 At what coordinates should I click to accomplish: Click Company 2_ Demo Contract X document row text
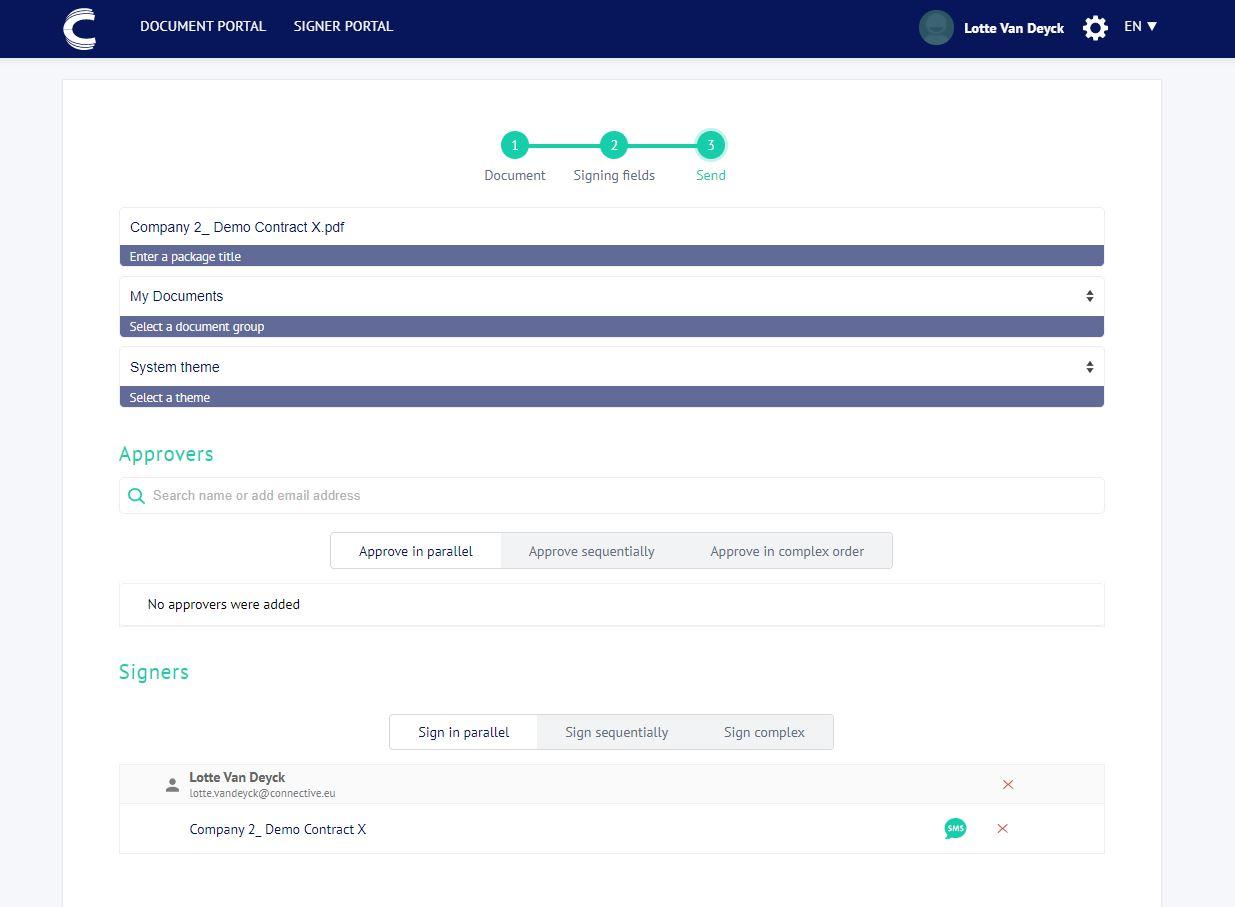click(x=278, y=829)
